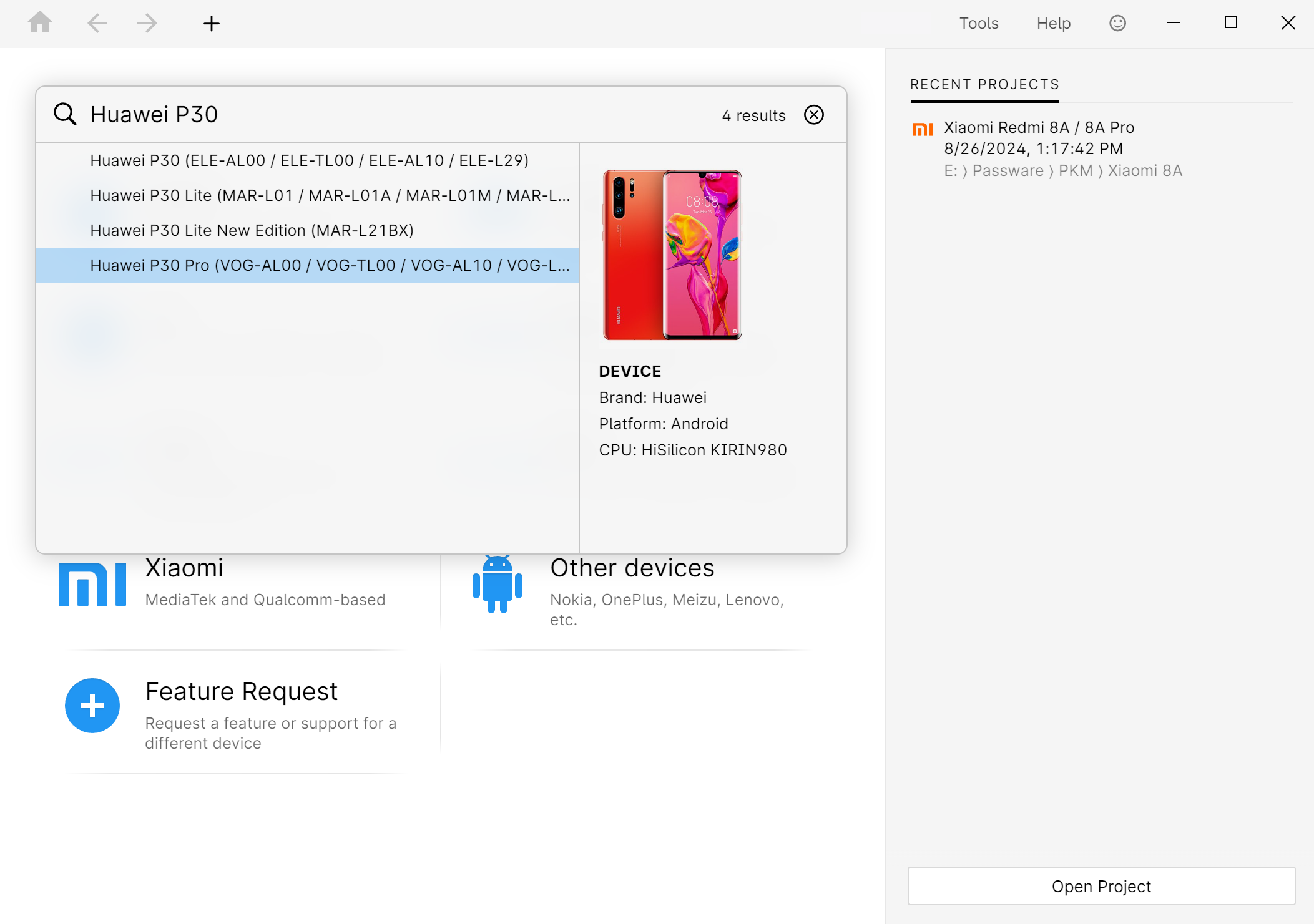Open the Help menu
This screenshot has width=1314, height=924.
tap(1054, 23)
